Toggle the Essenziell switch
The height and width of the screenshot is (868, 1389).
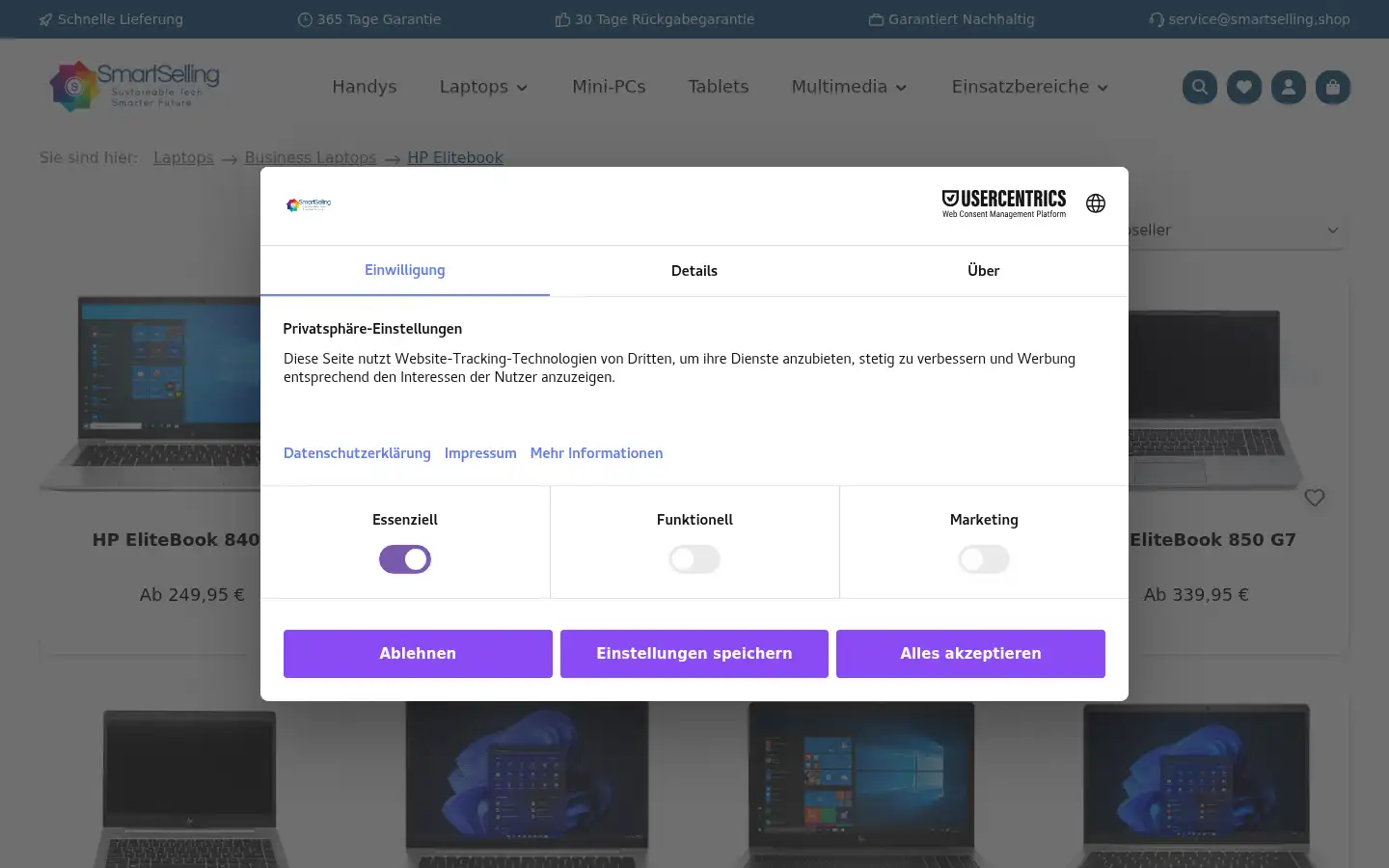[405, 559]
